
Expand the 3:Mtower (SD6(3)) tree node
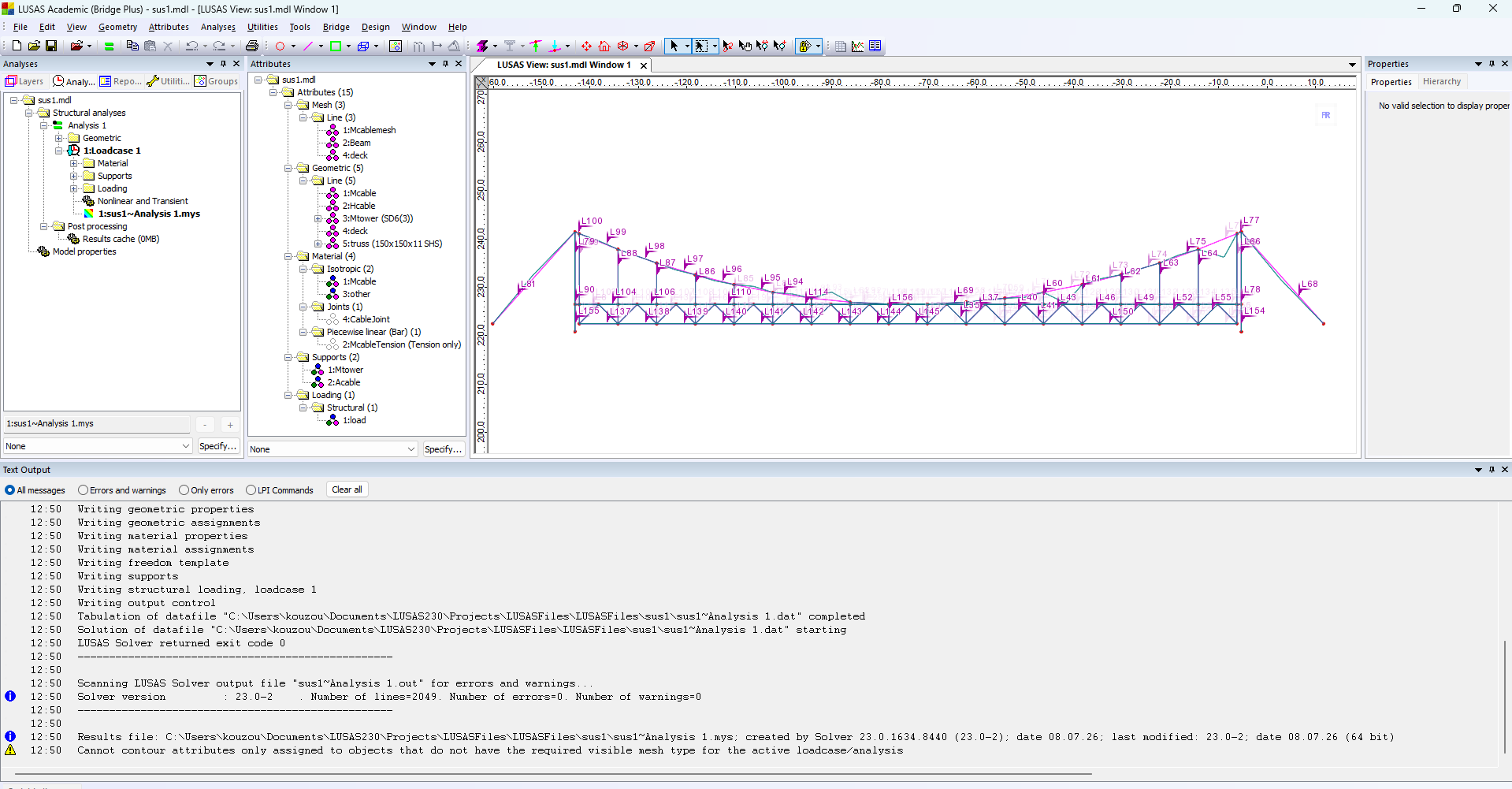pyautogui.click(x=318, y=218)
